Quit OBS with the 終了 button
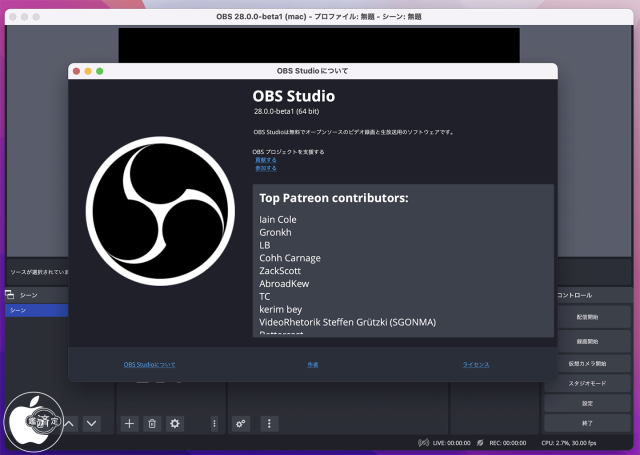This screenshot has width=640, height=455. (587, 424)
